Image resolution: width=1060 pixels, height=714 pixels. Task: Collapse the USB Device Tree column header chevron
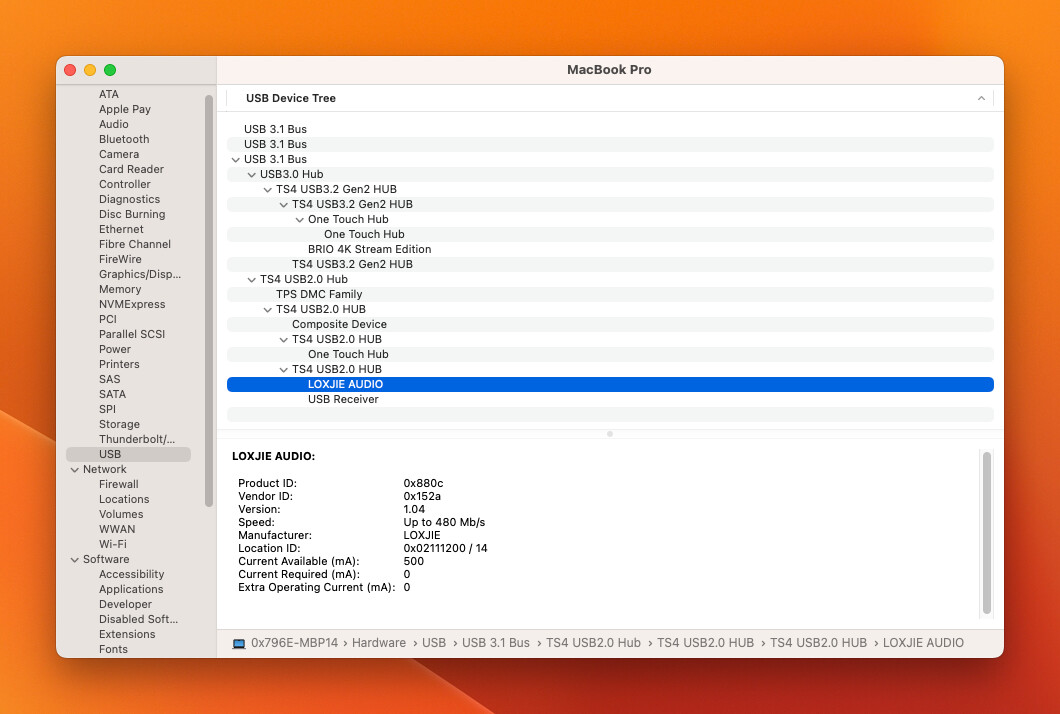coord(981,98)
